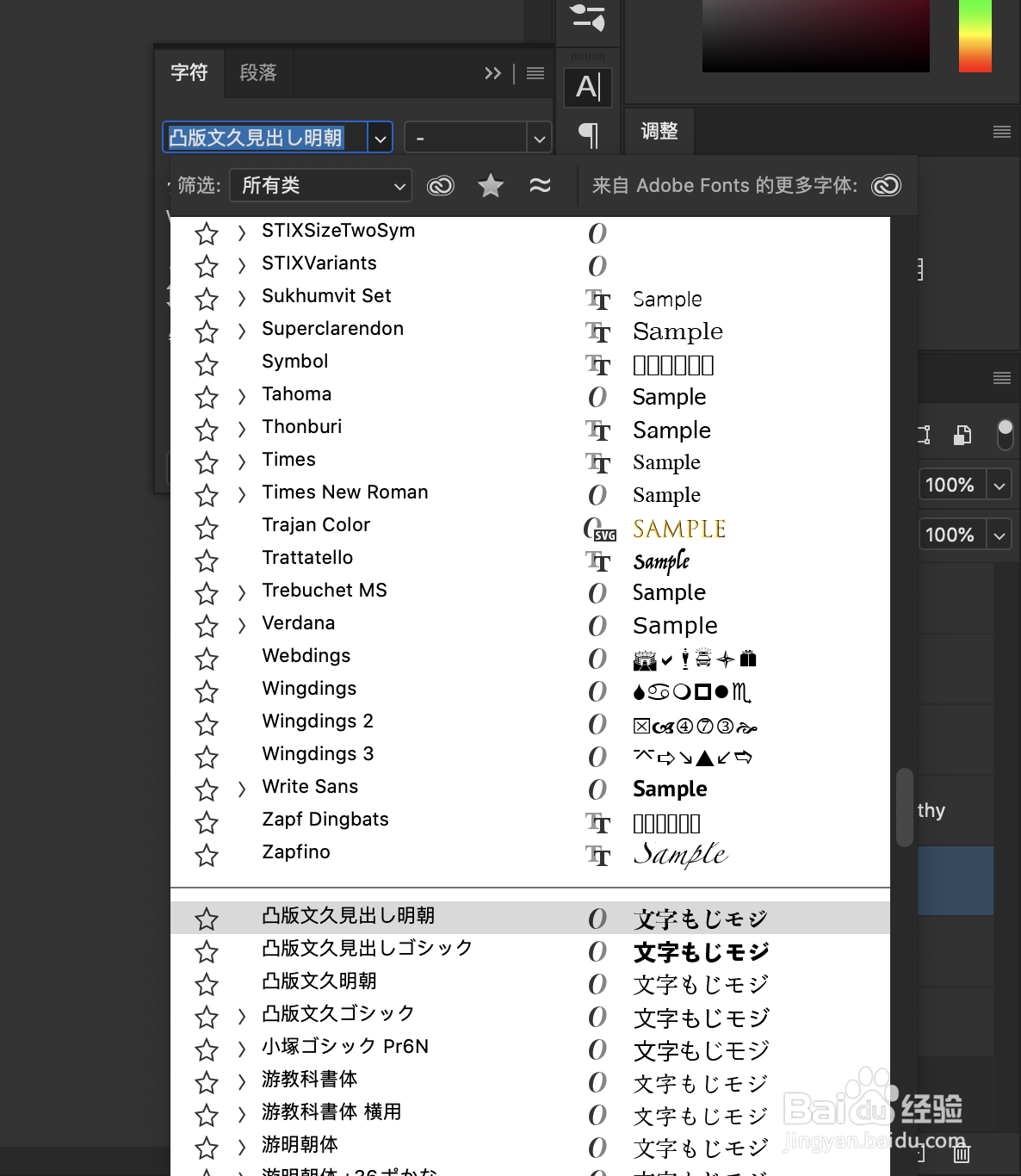Select the Symbol font

295,362
